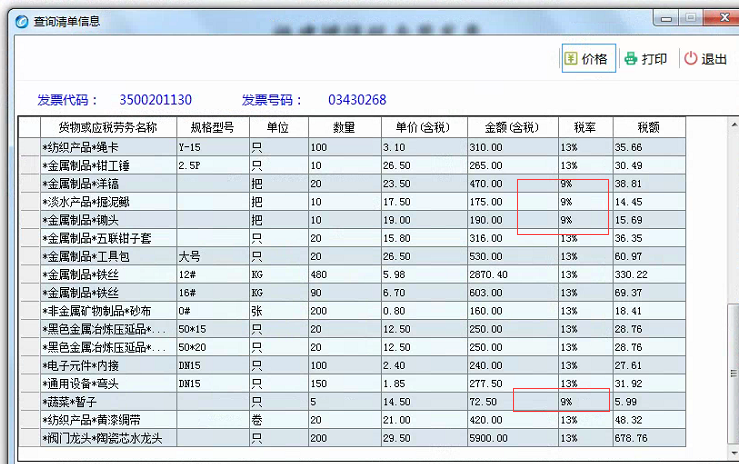Click invoice number 03430268
739x464 pixels.
[x=357, y=100]
